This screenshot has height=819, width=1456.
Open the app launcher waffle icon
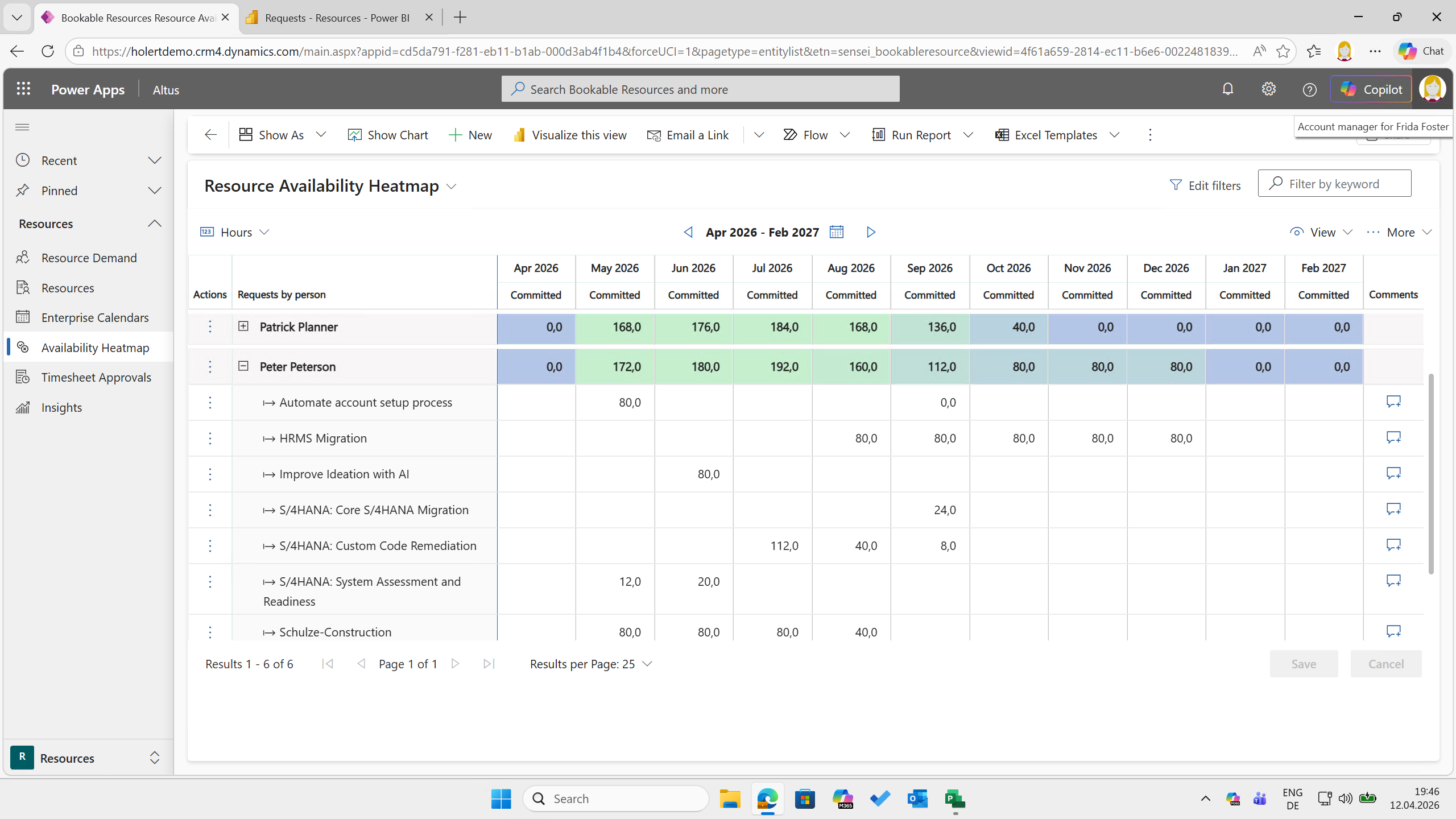tap(23, 89)
